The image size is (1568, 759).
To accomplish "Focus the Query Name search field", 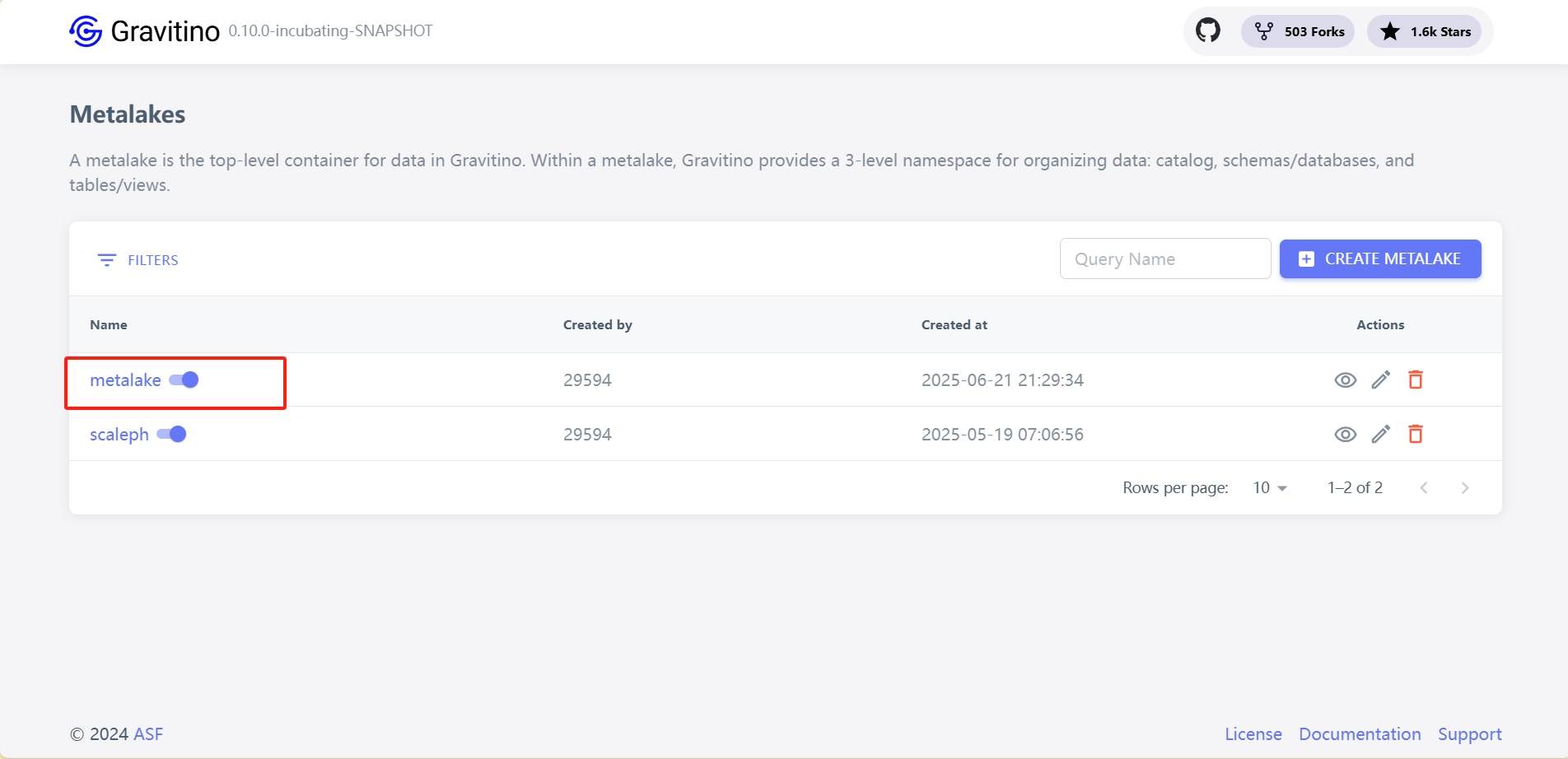I will coord(1165,259).
